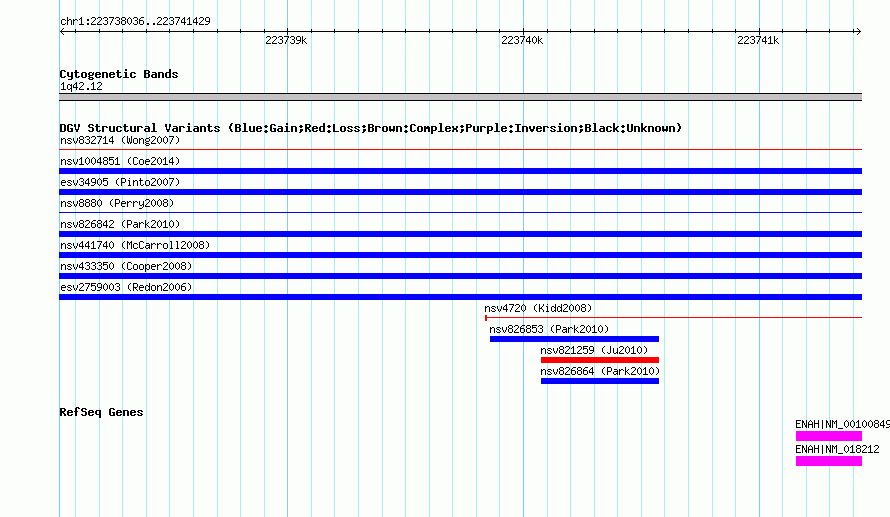Select the nsv1004851 (Coe2014) blue gain bar
The width and height of the screenshot is (890, 517).
click(x=460, y=171)
